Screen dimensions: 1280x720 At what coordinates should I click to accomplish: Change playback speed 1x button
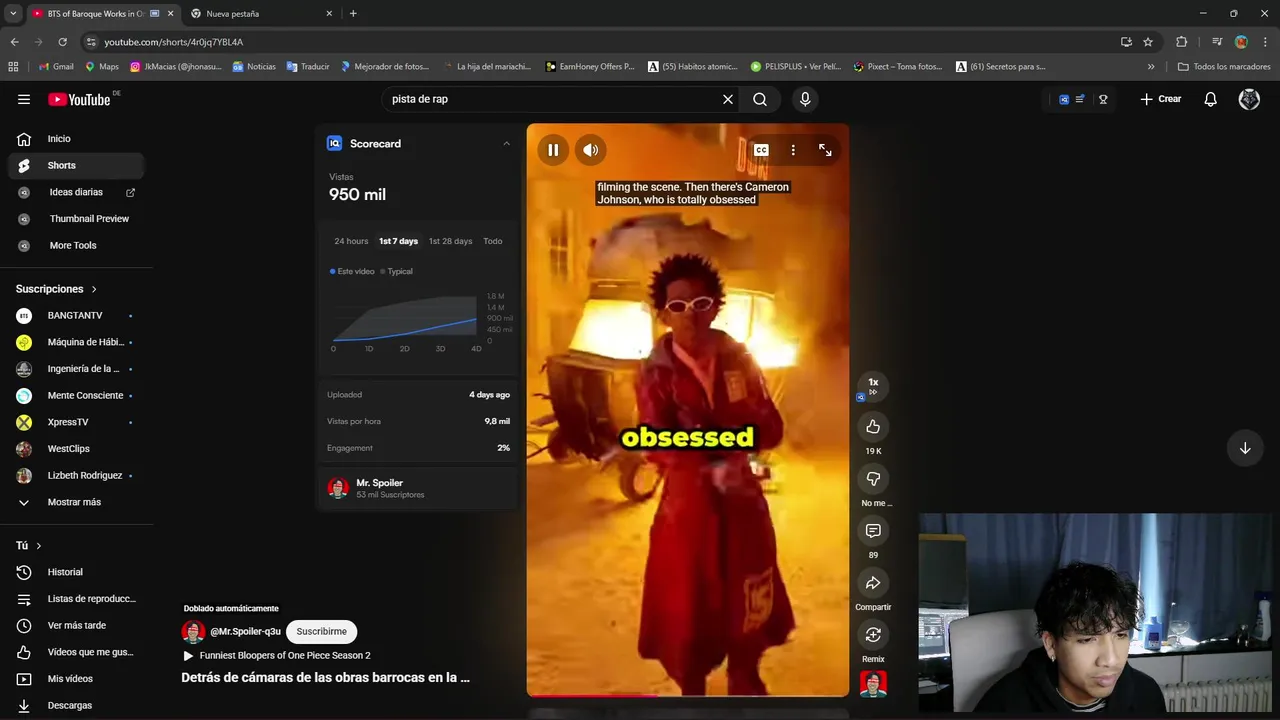tap(873, 385)
